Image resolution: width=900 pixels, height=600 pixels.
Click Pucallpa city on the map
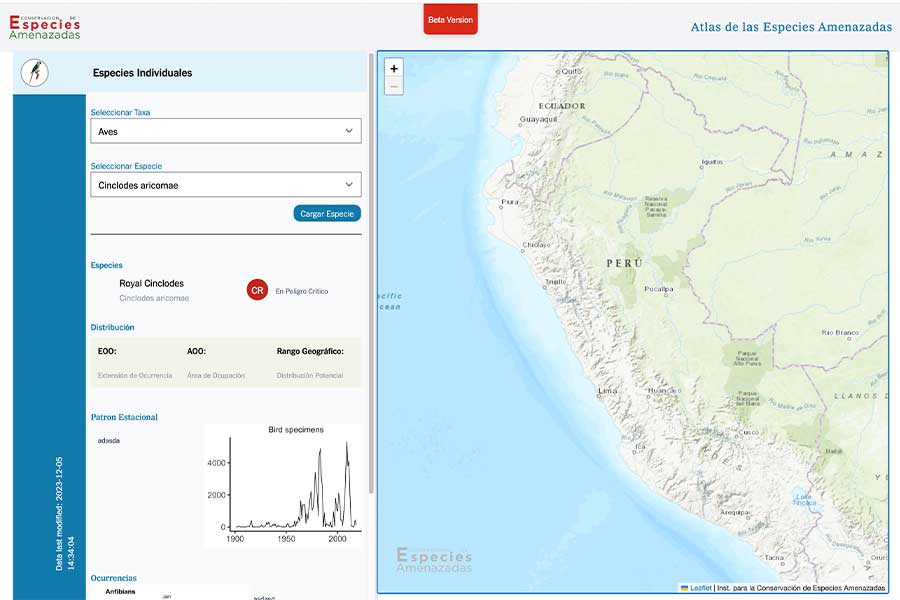point(658,289)
